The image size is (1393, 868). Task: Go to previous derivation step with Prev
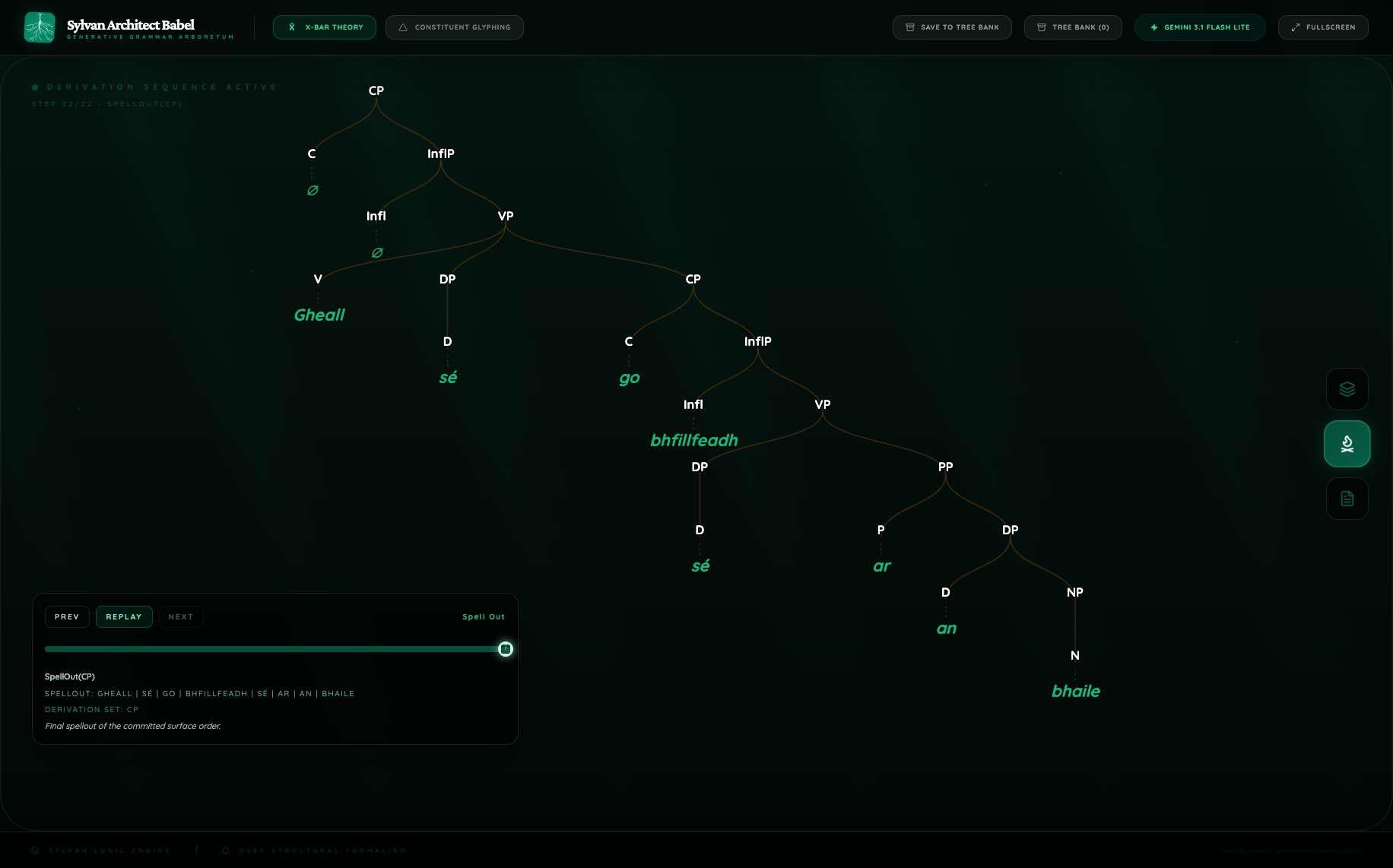point(67,616)
